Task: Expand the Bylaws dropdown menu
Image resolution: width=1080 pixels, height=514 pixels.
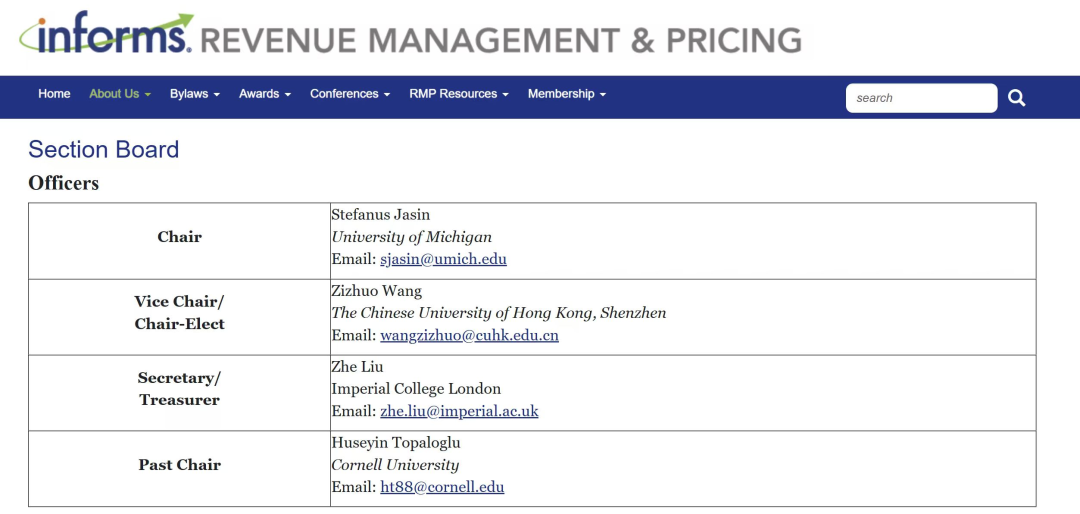Action: 194,94
